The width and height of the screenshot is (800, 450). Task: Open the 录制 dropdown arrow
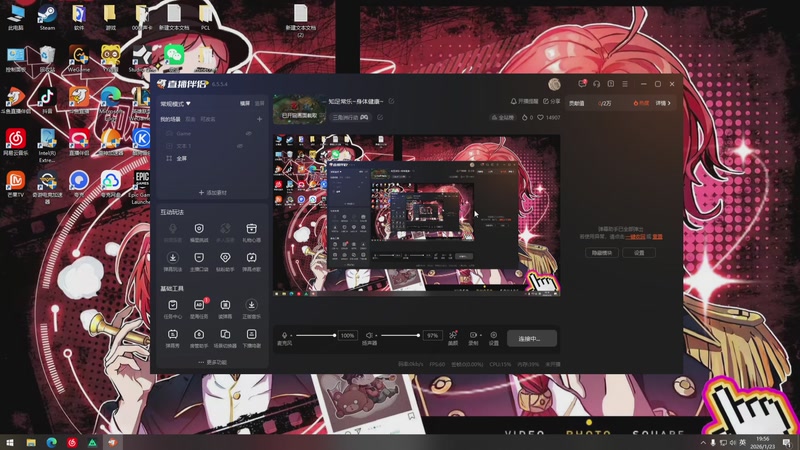(x=481, y=336)
